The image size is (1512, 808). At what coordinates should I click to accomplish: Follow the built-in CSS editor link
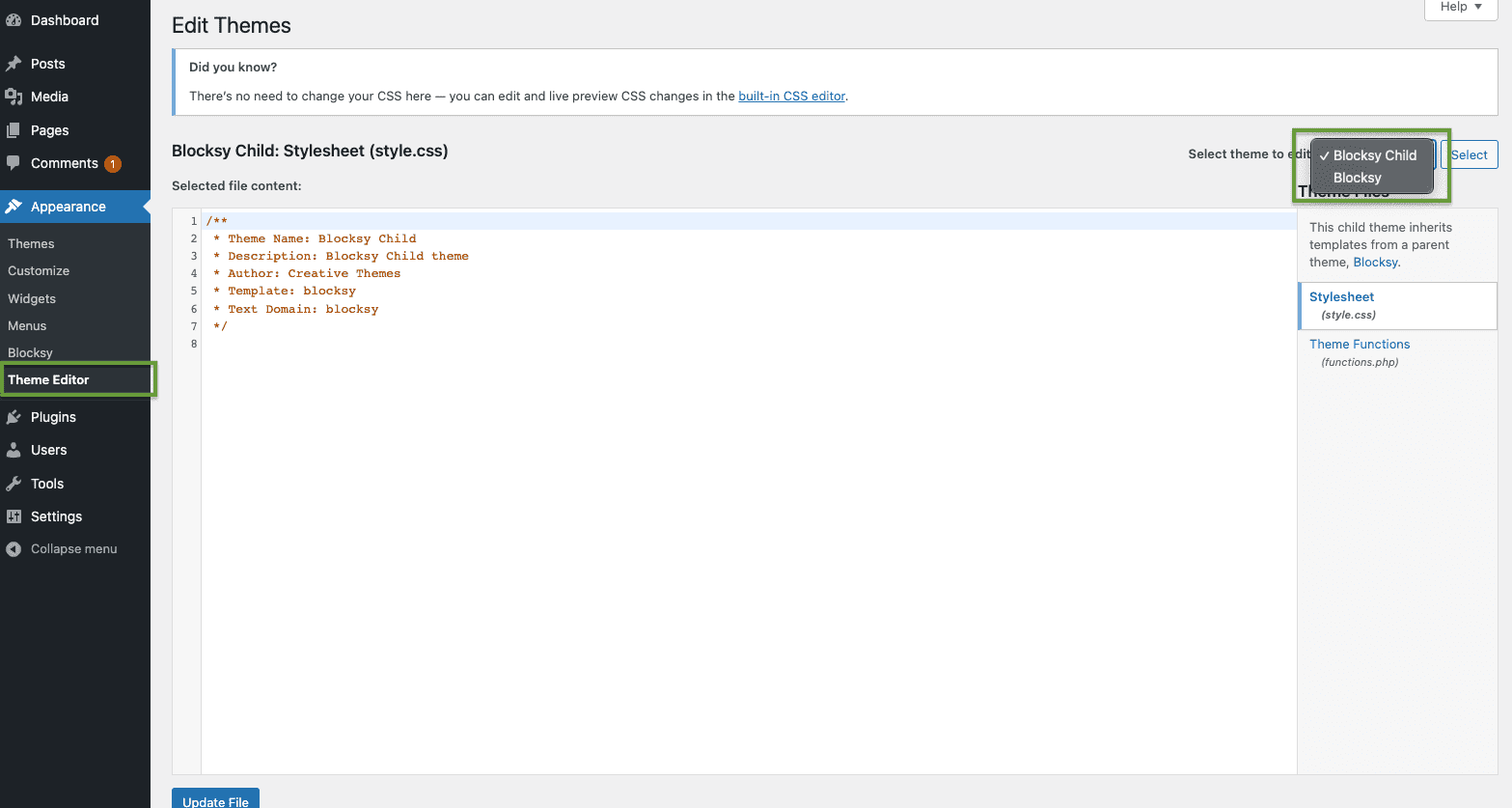[792, 97]
